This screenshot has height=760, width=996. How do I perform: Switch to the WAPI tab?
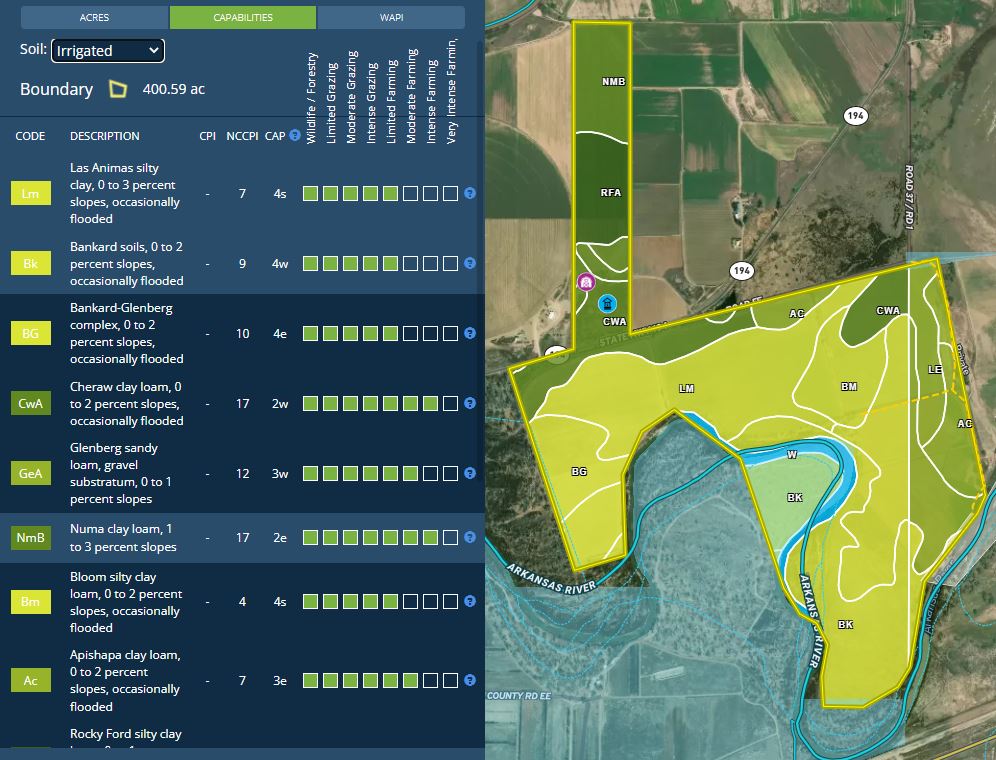point(391,18)
